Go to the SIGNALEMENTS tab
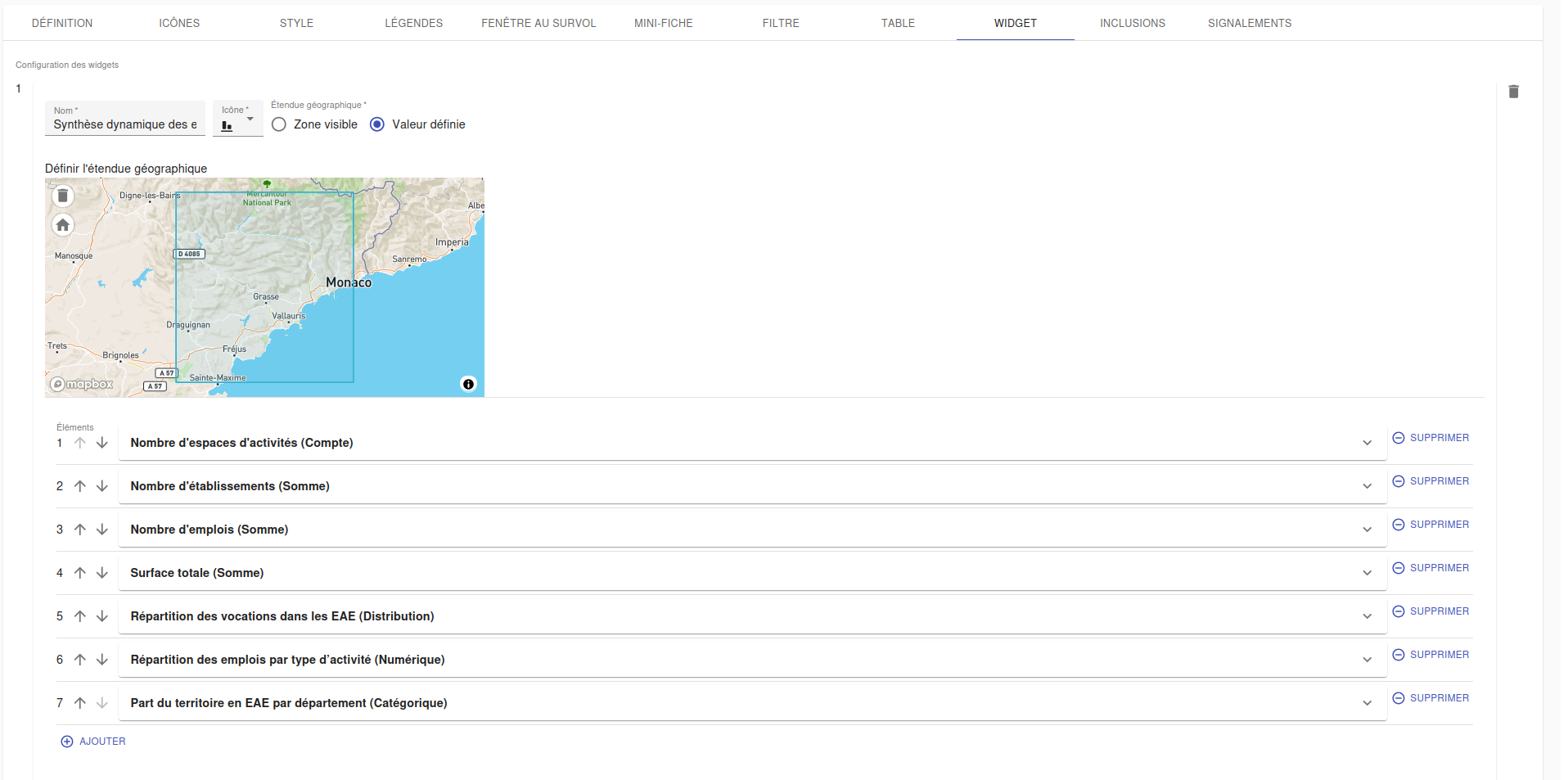This screenshot has width=1568, height=780. tap(1250, 23)
